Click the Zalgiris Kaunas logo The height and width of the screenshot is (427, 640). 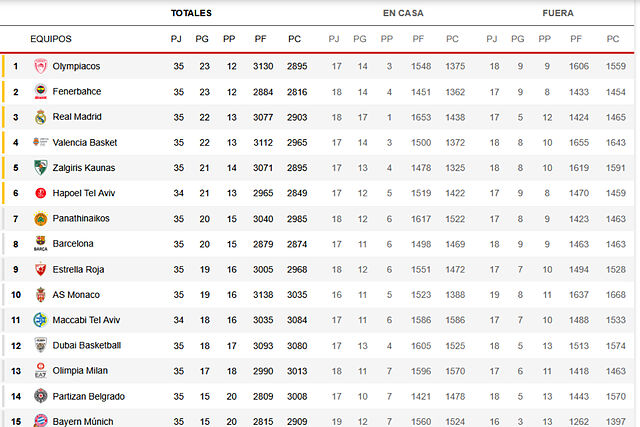[40, 167]
